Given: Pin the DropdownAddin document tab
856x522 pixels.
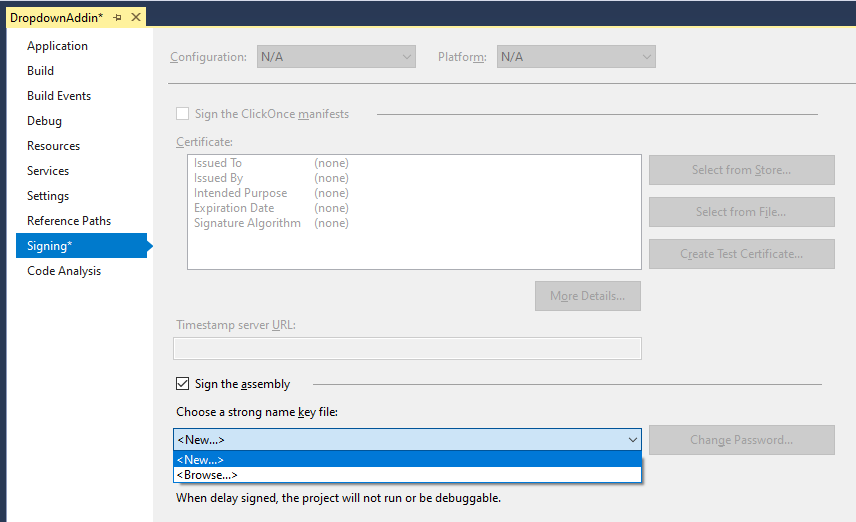Looking at the screenshot, I should tap(118, 17).
